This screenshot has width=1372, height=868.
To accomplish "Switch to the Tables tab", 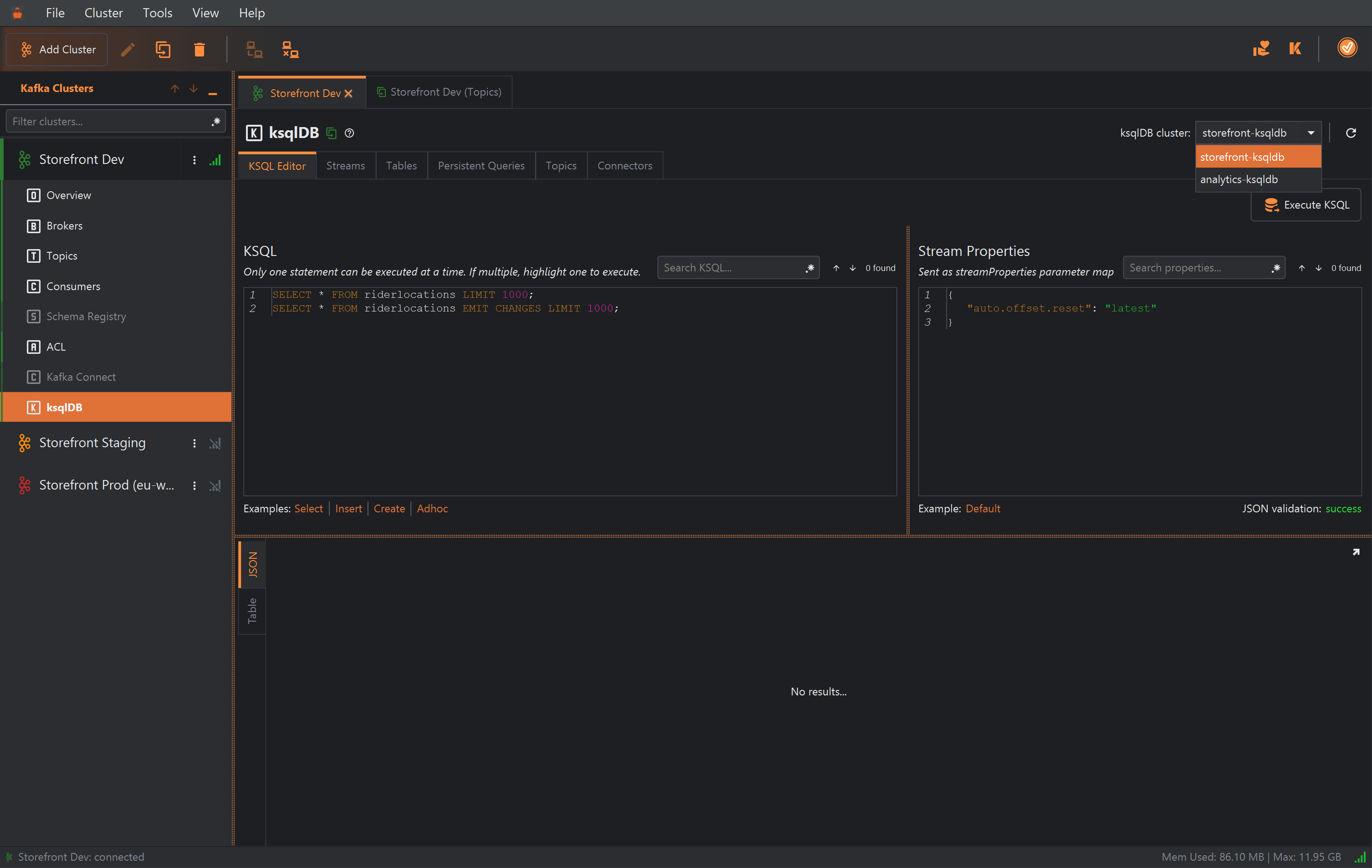I will pos(401,166).
